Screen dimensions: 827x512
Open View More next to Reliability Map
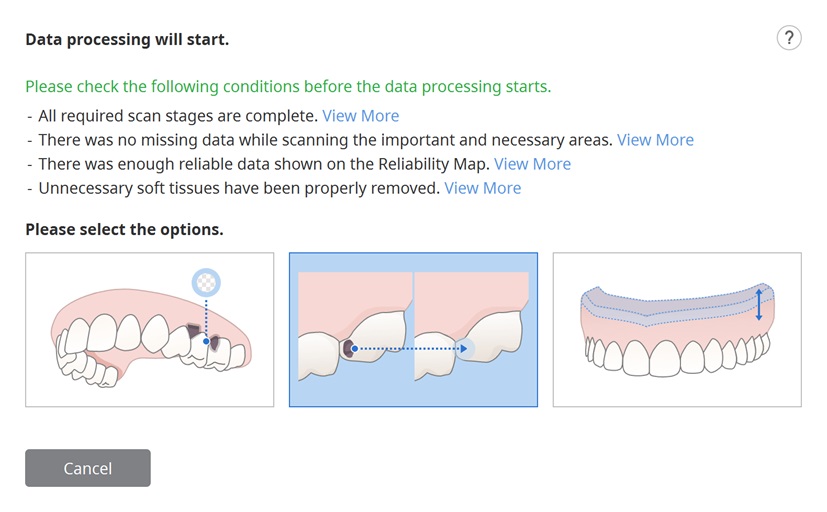532,165
